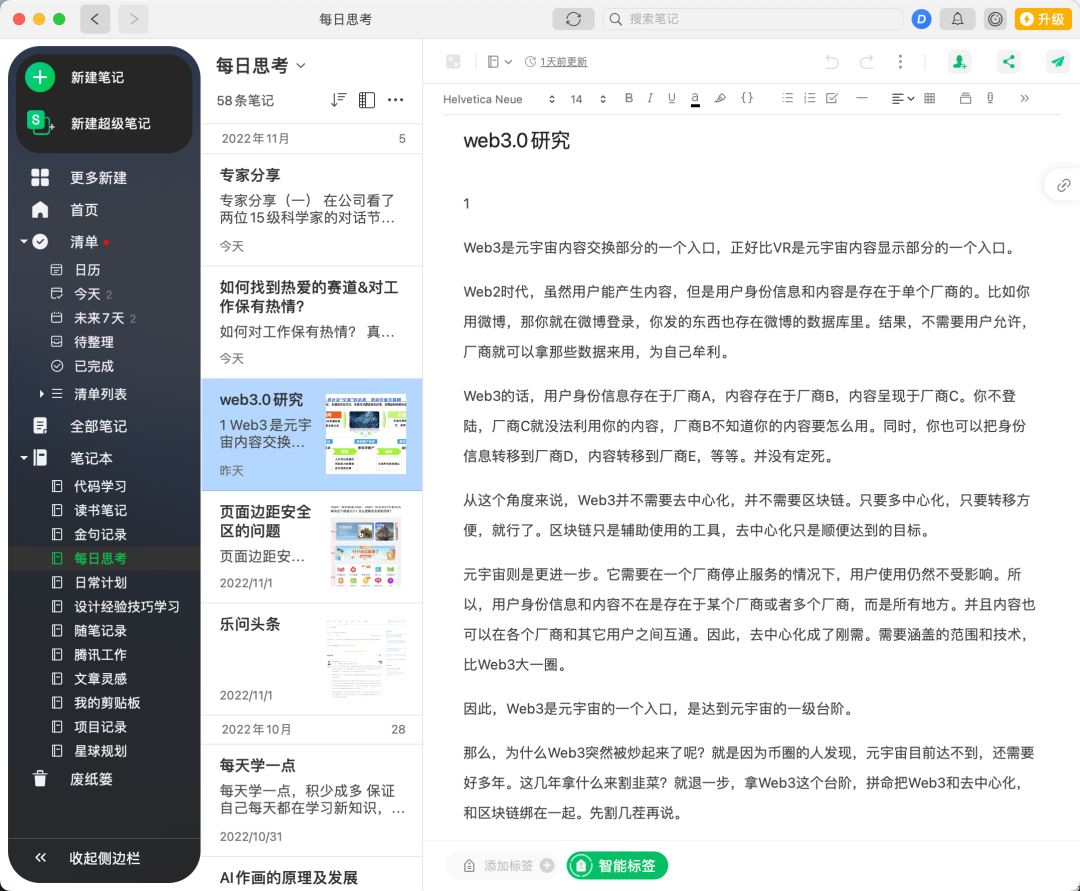Open the text color picker
The width and height of the screenshot is (1080, 891).
(x=695, y=99)
